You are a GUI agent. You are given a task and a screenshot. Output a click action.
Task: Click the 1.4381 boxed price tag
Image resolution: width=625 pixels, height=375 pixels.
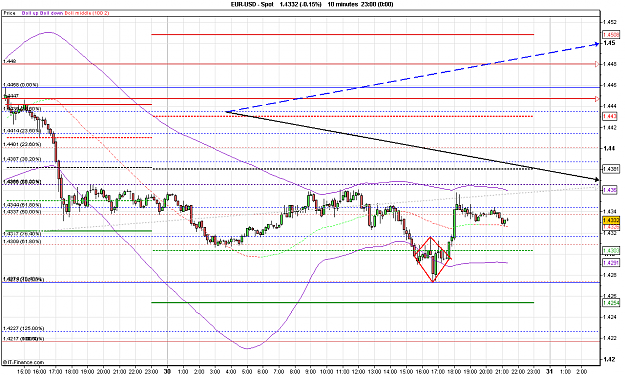pos(611,169)
